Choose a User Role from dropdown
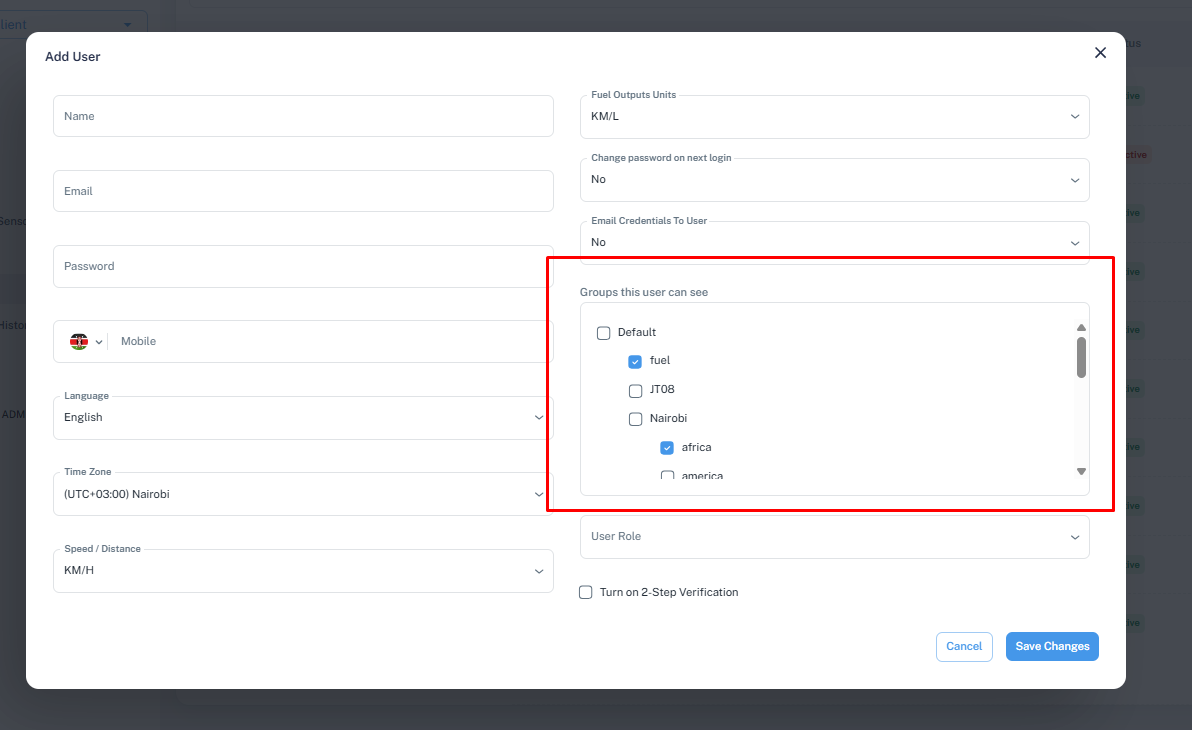This screenshot has width=1192, height=730. pyautogui.click(x=834, y=537)
